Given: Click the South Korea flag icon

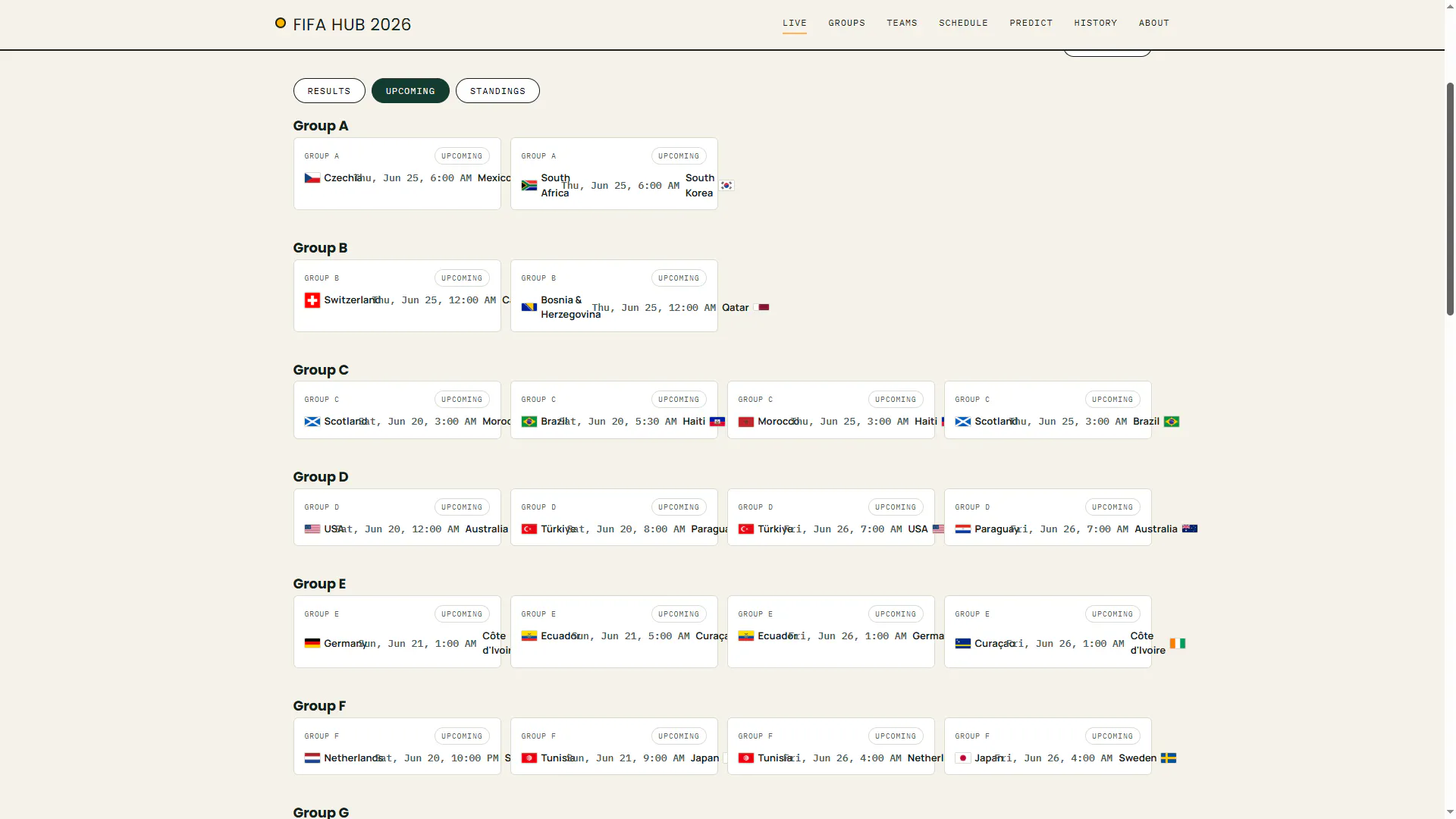Looking at the screenshot, I should [x=726, y=186].
